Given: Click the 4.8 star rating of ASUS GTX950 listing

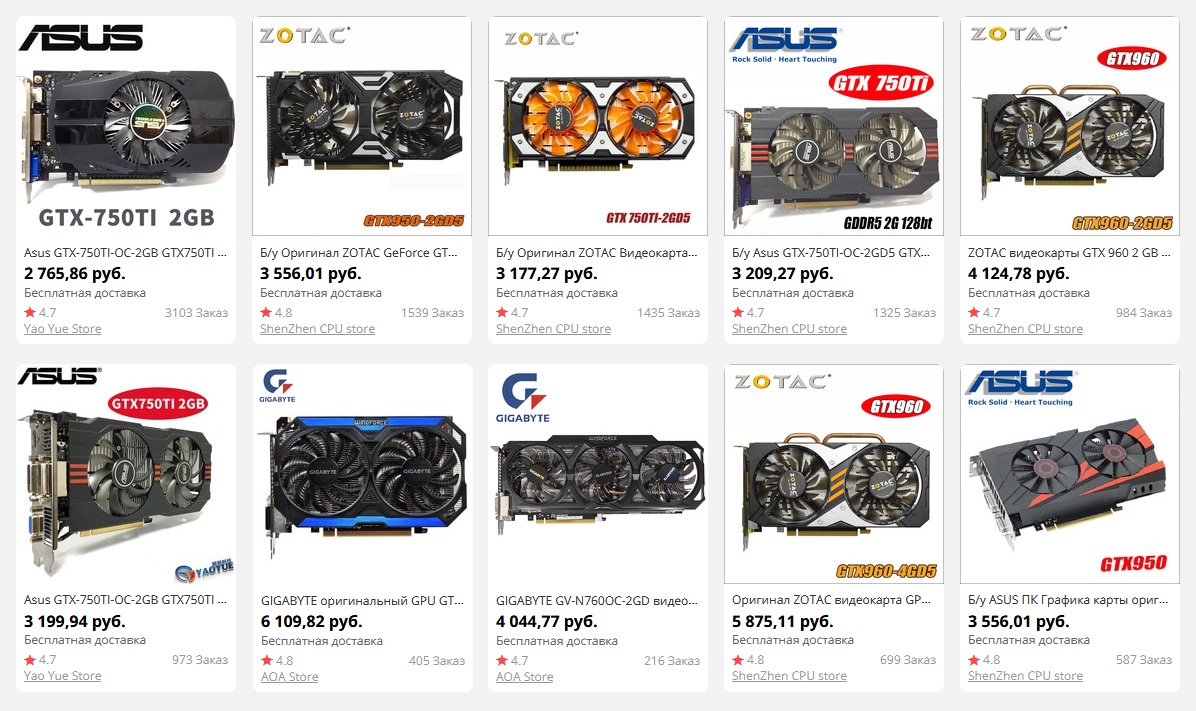Looking at the screenshot, I should (x=984, y=660).
